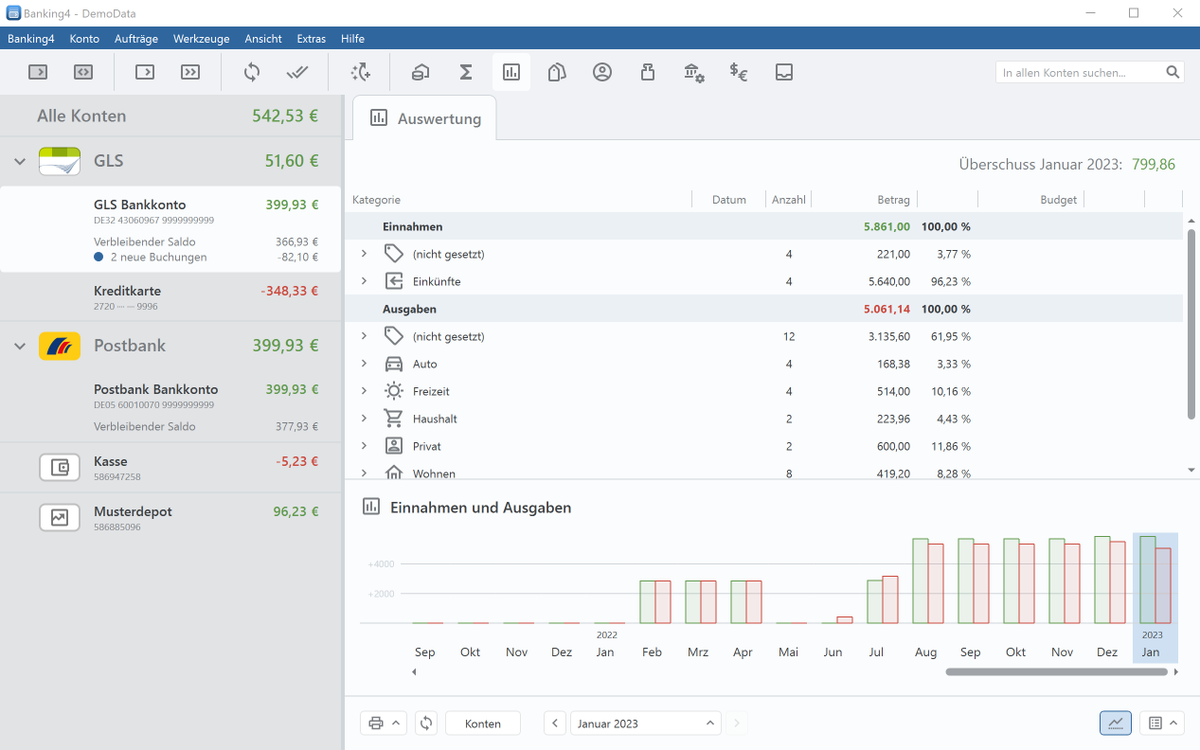This screenshot has width=1200, height=750.
Task: Expand the Einkünfte category row
Action: pyautogui.click(x=364, y=282)
